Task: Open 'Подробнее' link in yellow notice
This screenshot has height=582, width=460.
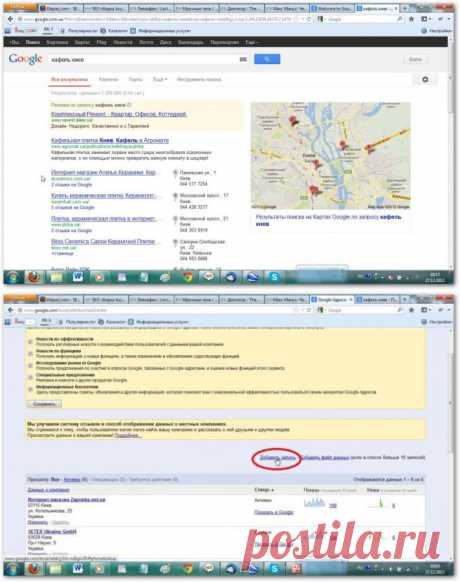Action: pos(127,435)
